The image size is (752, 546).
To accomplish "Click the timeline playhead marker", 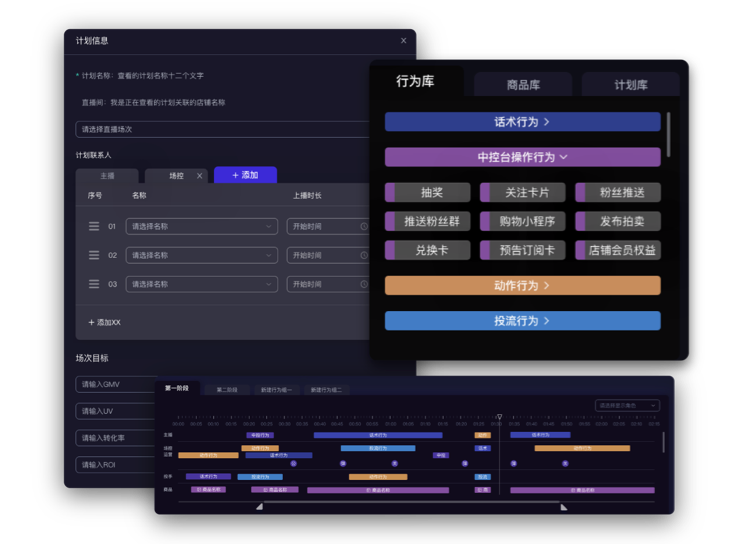I will (x=500, y=416).
